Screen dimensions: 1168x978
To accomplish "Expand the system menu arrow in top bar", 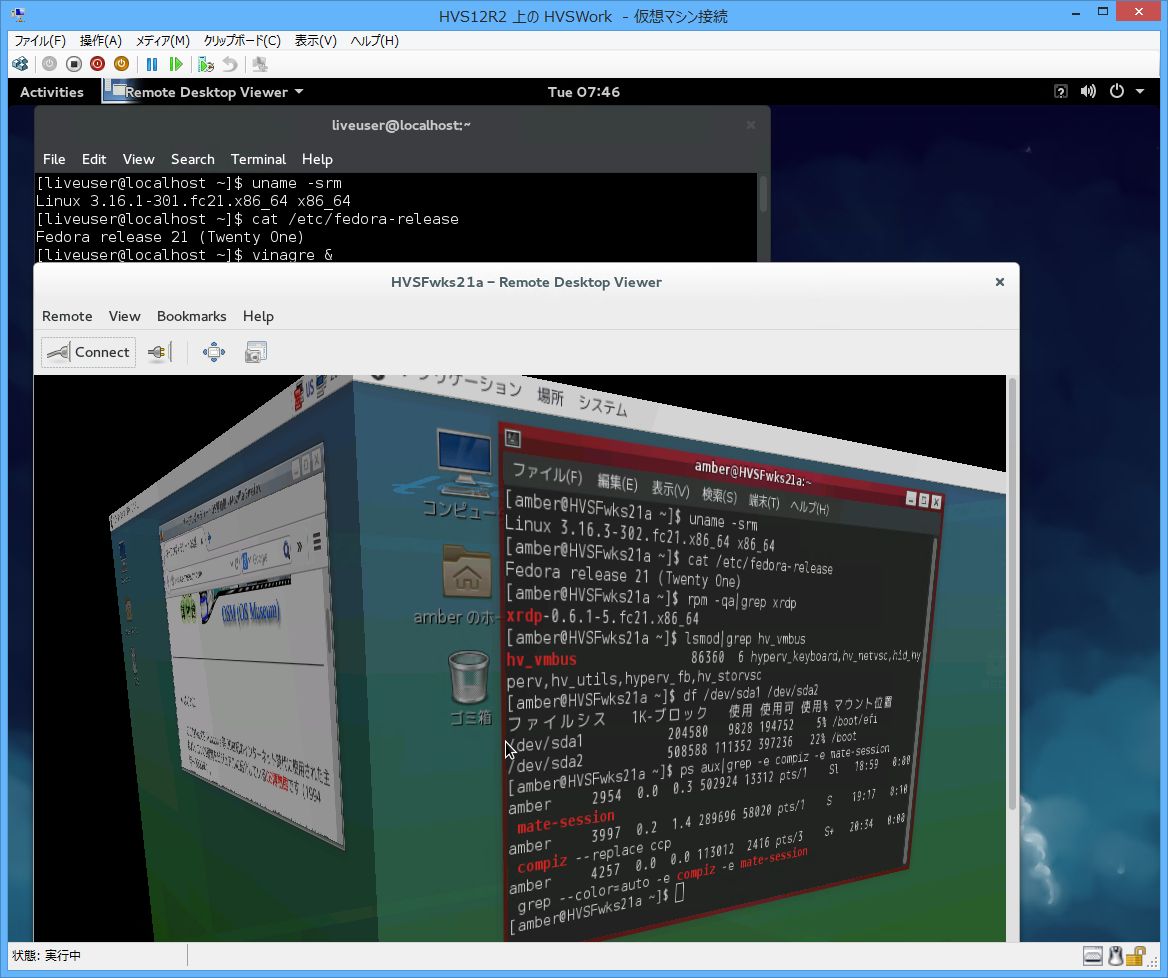I will [x=1140, y=92].
